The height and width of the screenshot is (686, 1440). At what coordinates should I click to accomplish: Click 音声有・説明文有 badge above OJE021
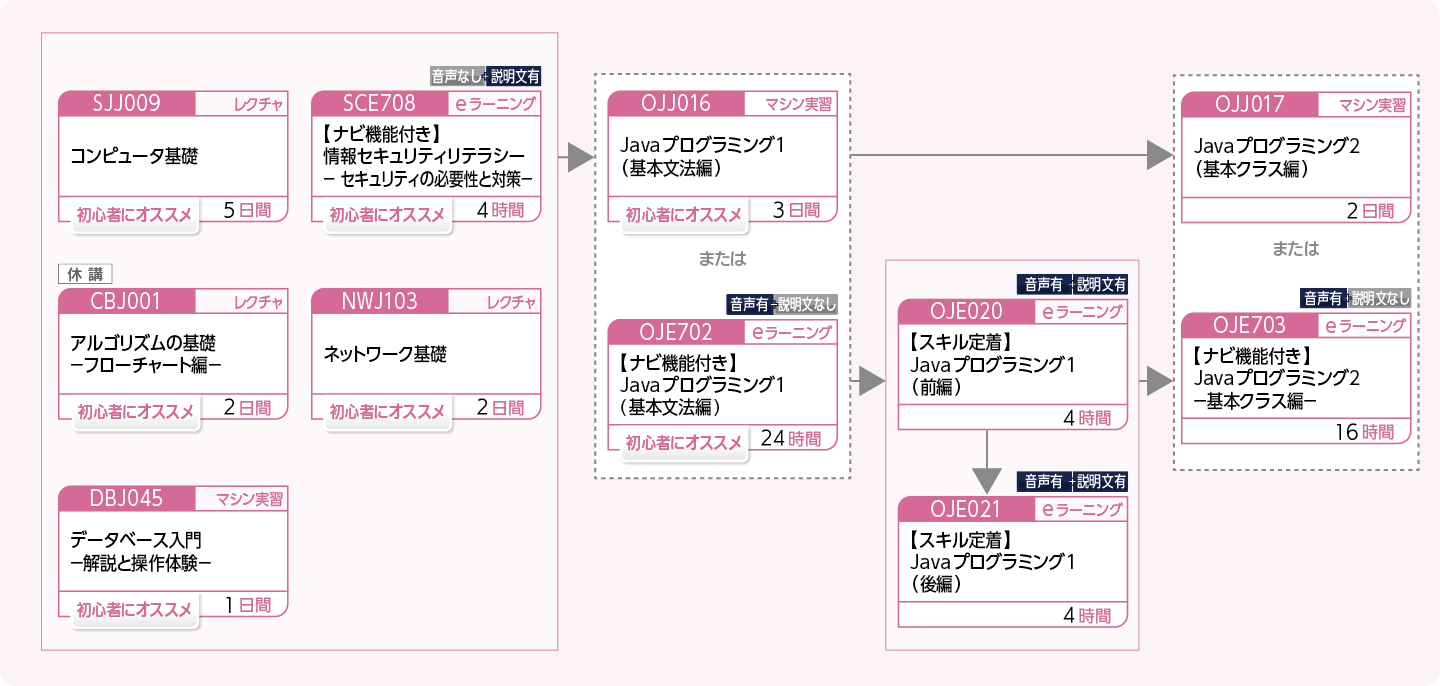point(1072,481)
